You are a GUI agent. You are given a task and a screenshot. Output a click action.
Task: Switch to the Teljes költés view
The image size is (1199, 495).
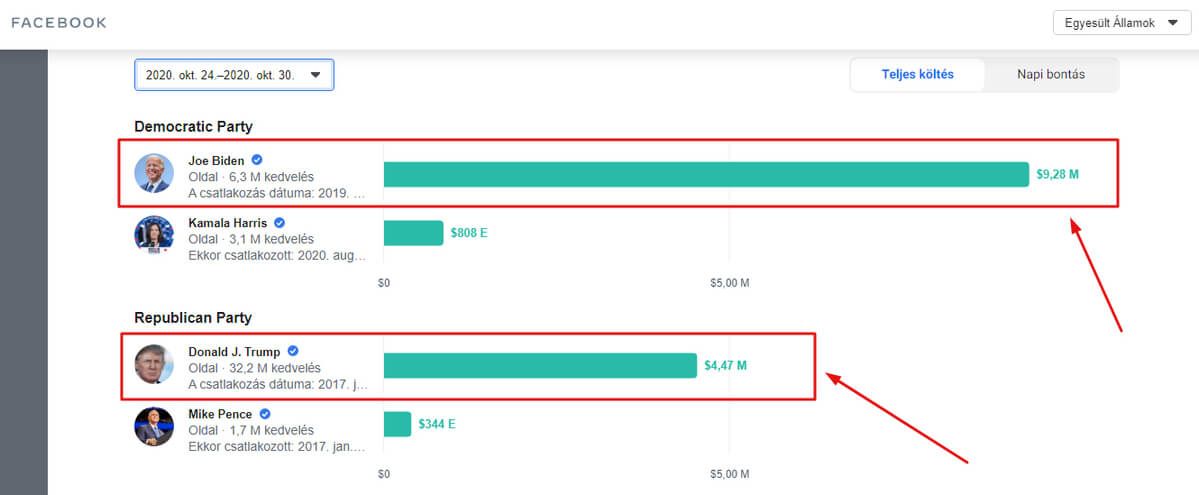pos(917,74)
